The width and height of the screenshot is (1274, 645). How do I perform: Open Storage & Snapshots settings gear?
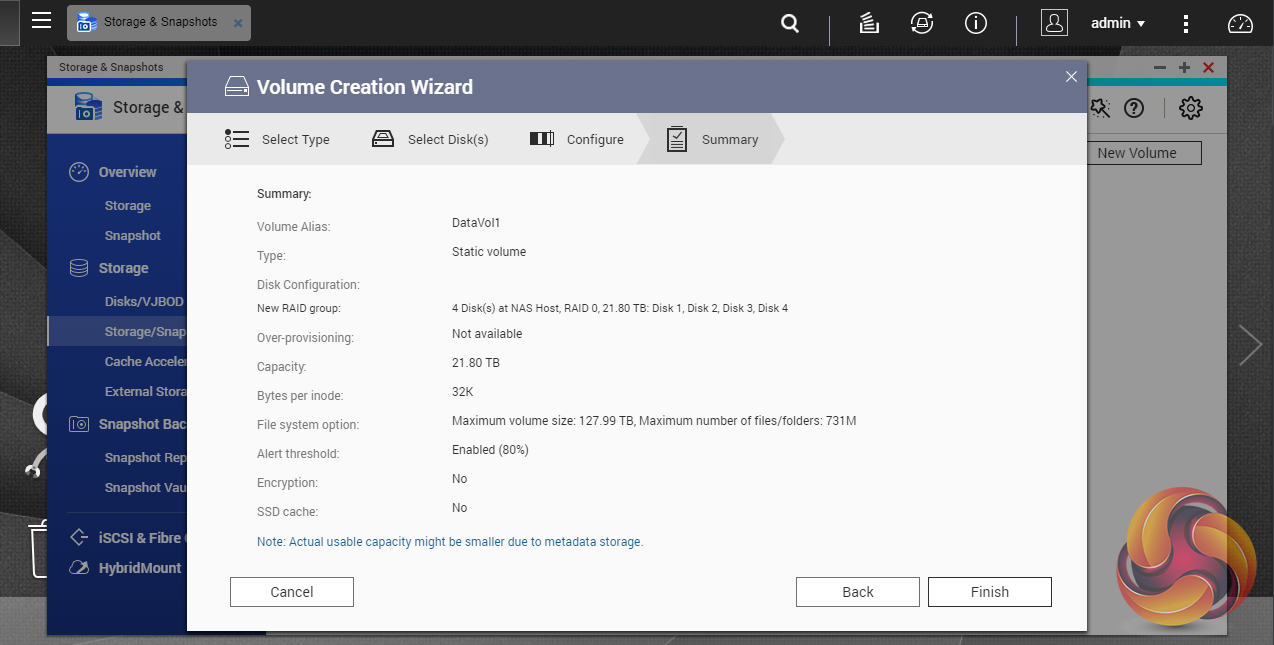pyautogui.click(x=1190, y=108)
